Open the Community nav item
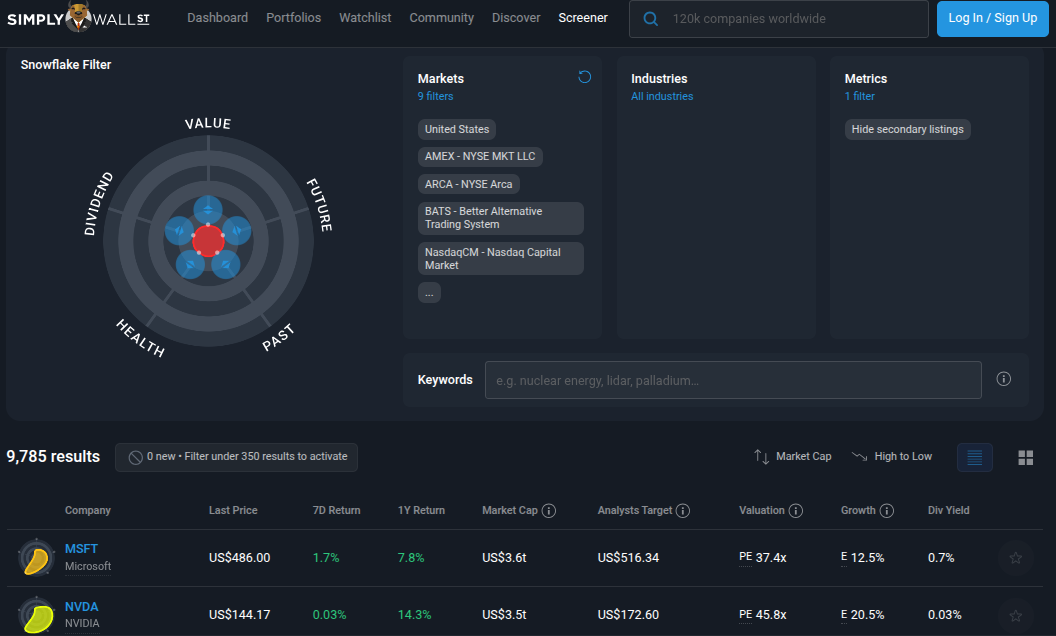1056x636 pixels. 442,18
